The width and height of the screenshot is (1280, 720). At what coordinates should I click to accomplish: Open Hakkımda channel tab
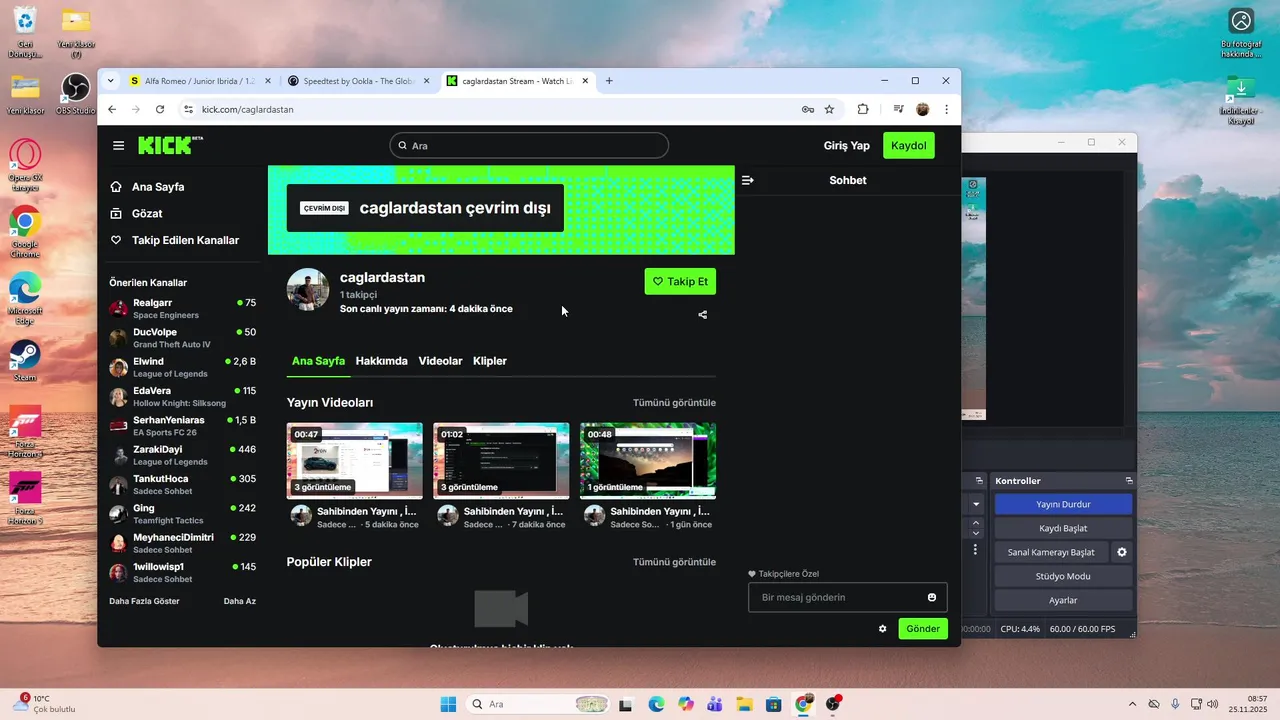381,361
